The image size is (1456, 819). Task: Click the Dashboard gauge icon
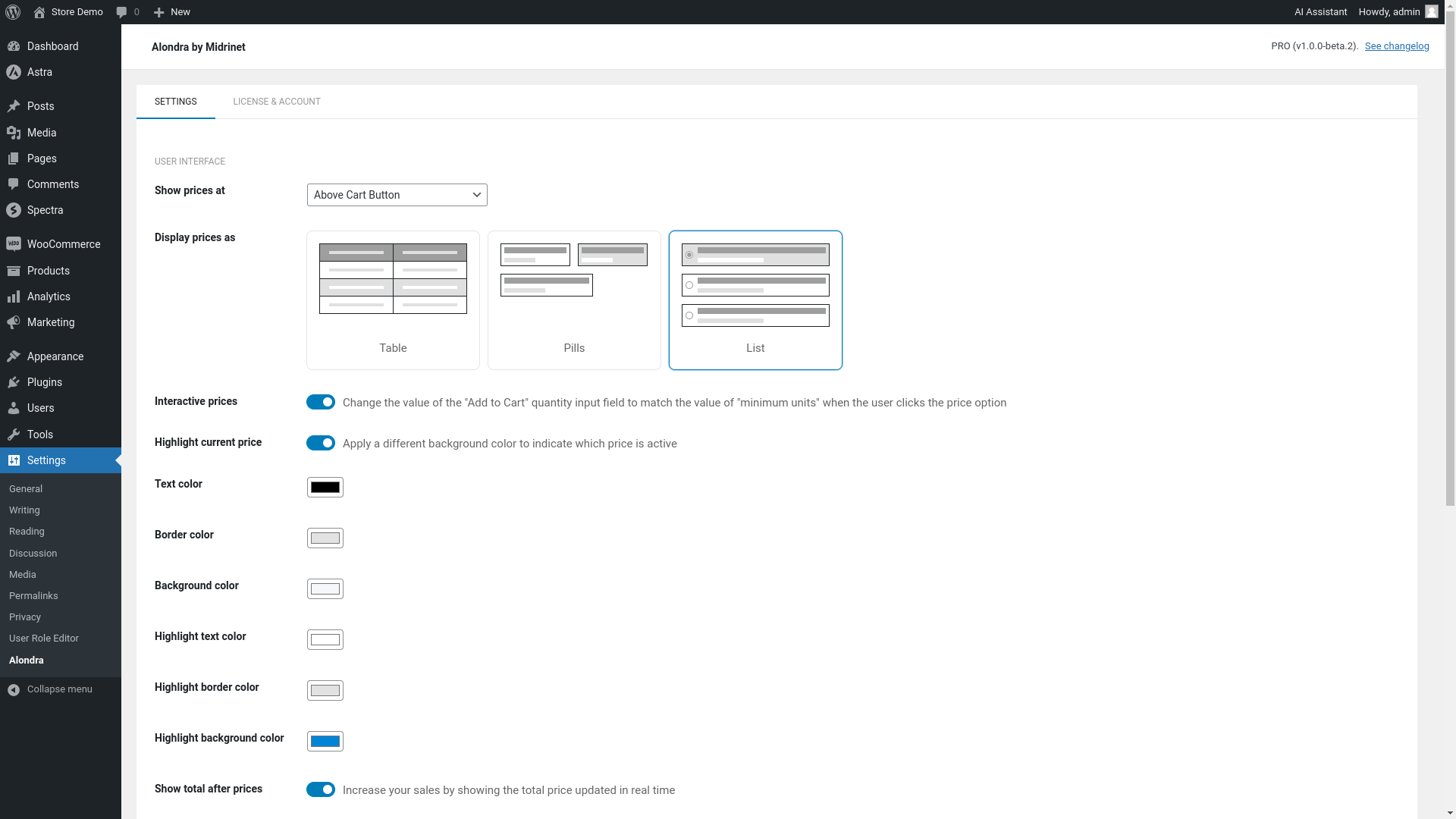coord(14,46)
